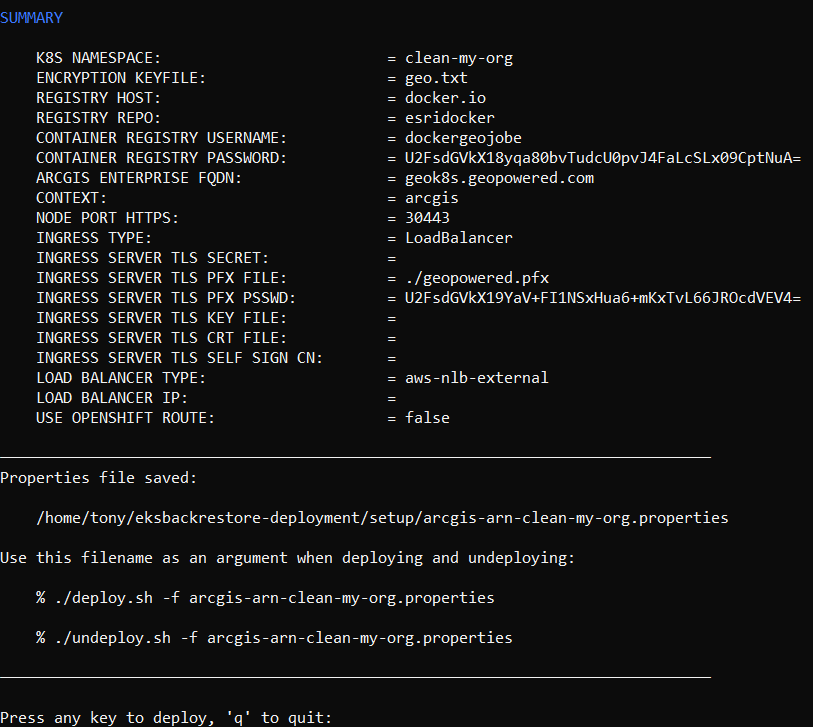Select 'INGRESS SERVER TLS SELF SIGN CN:' label
This screenshot has height=727, width=813.
click(179, 358)
